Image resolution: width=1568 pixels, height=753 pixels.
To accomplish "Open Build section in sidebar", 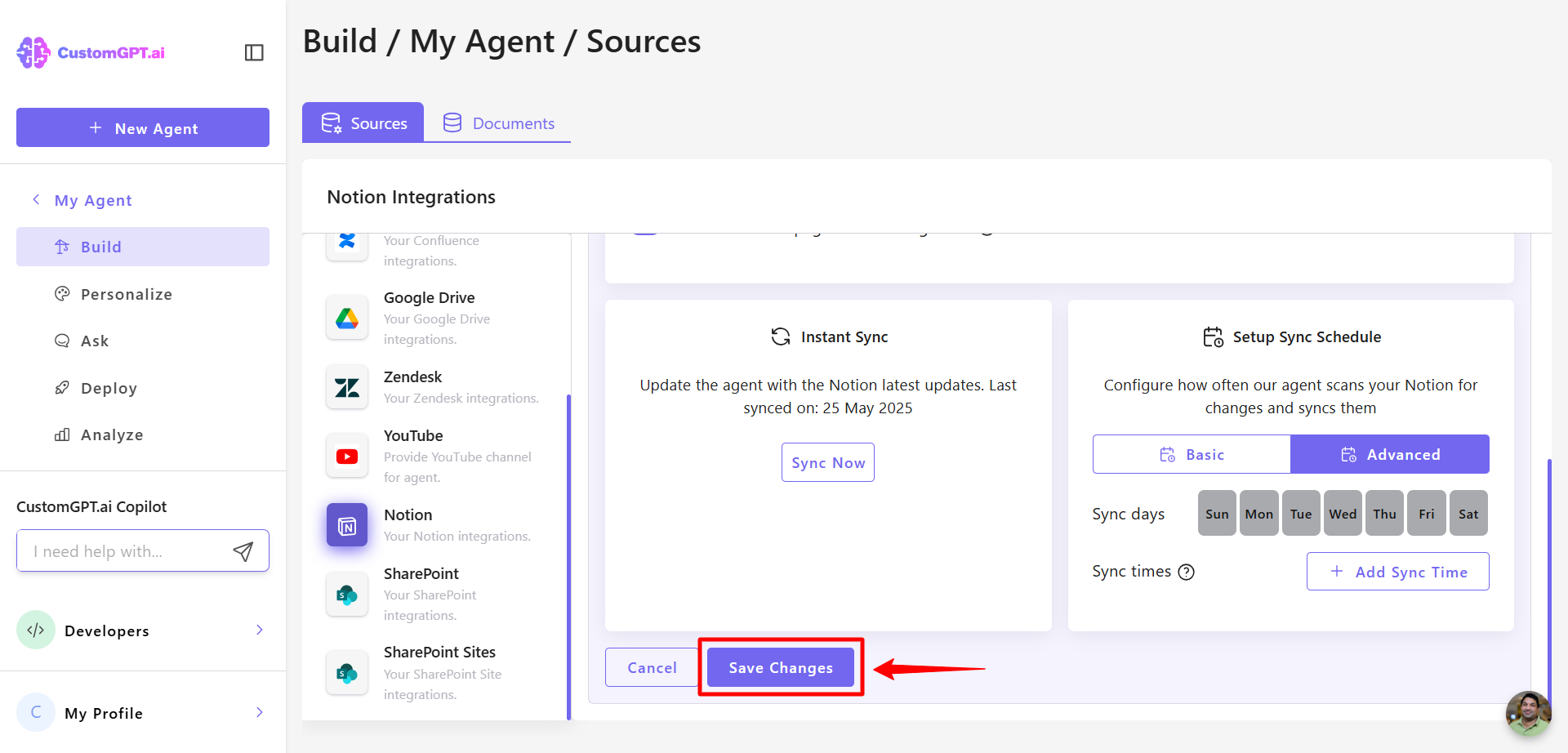I will pyautogui.click(x=143, y=247).
